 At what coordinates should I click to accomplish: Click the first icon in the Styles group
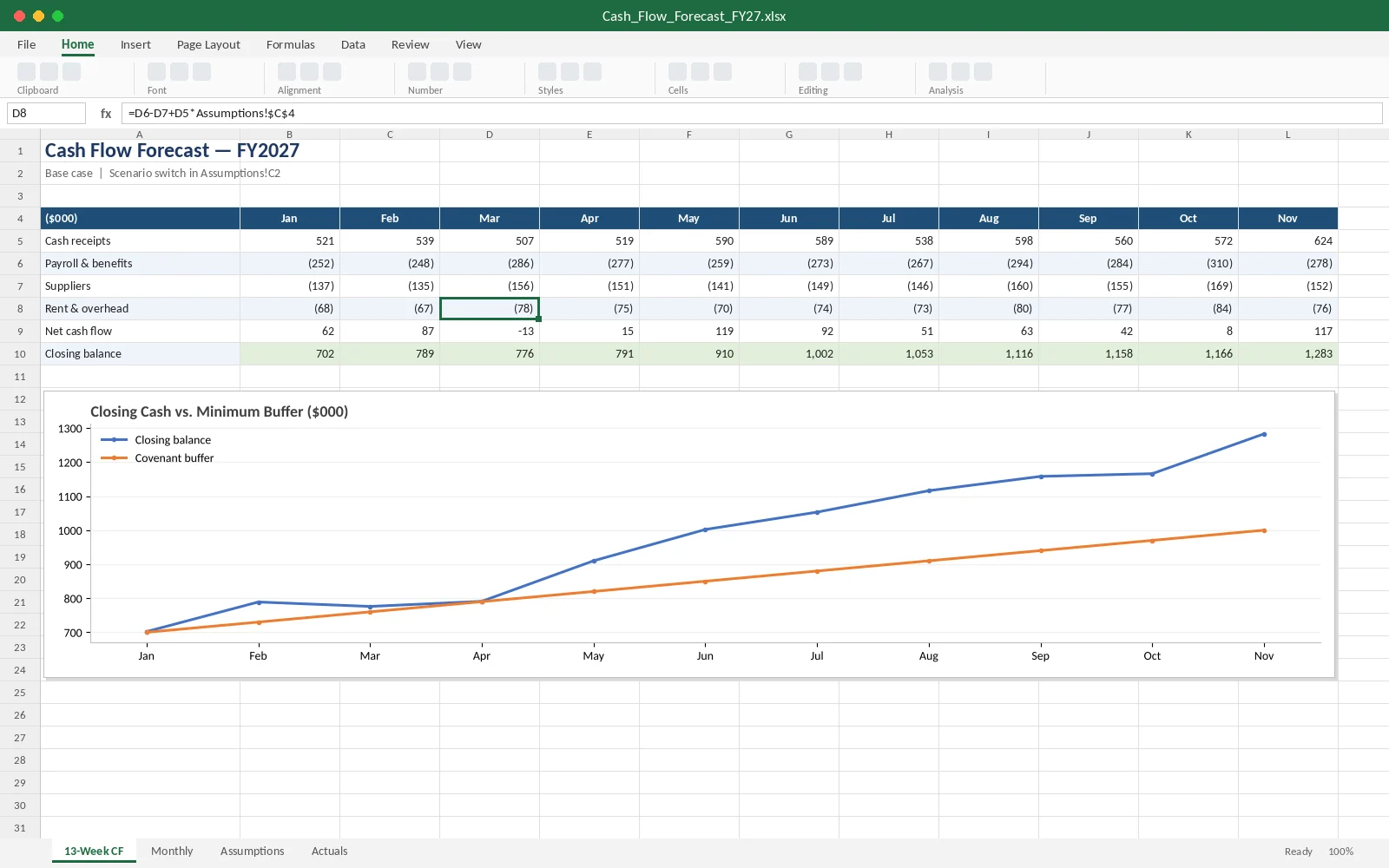(x=548, y=72)
